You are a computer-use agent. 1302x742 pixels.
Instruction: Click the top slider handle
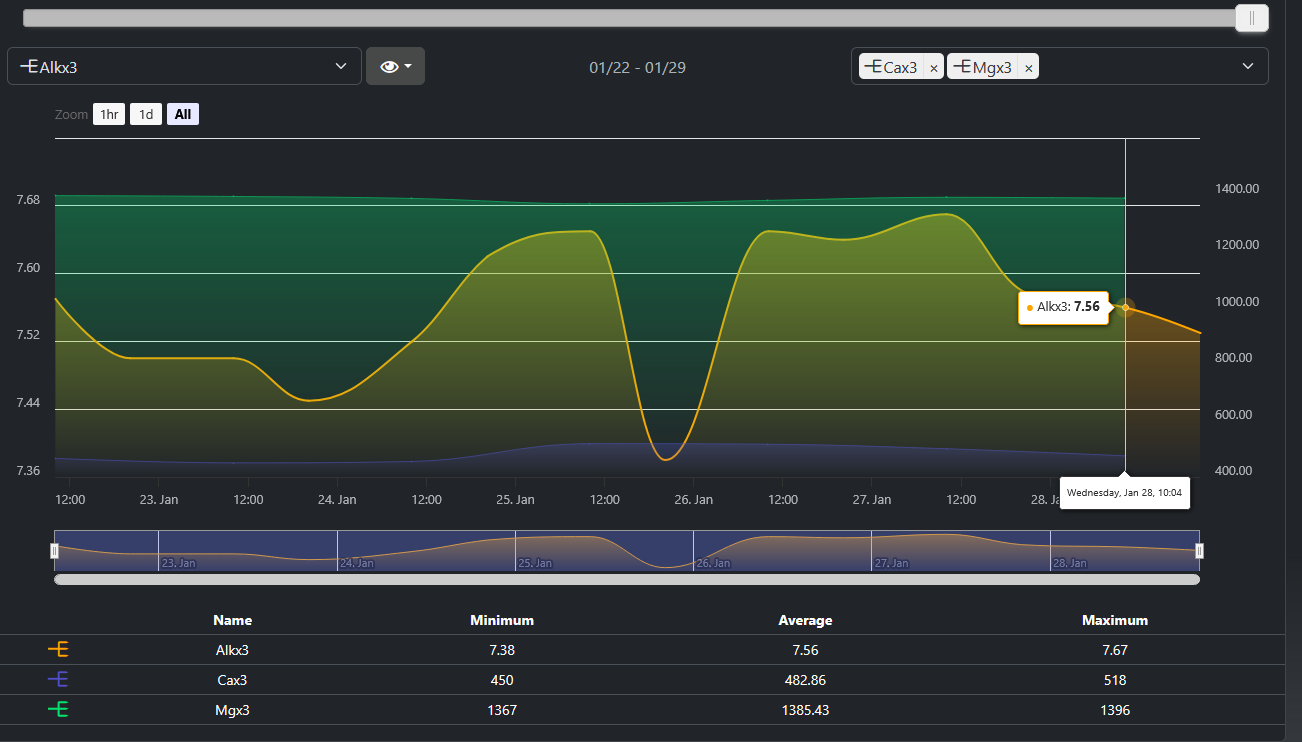1251,18
